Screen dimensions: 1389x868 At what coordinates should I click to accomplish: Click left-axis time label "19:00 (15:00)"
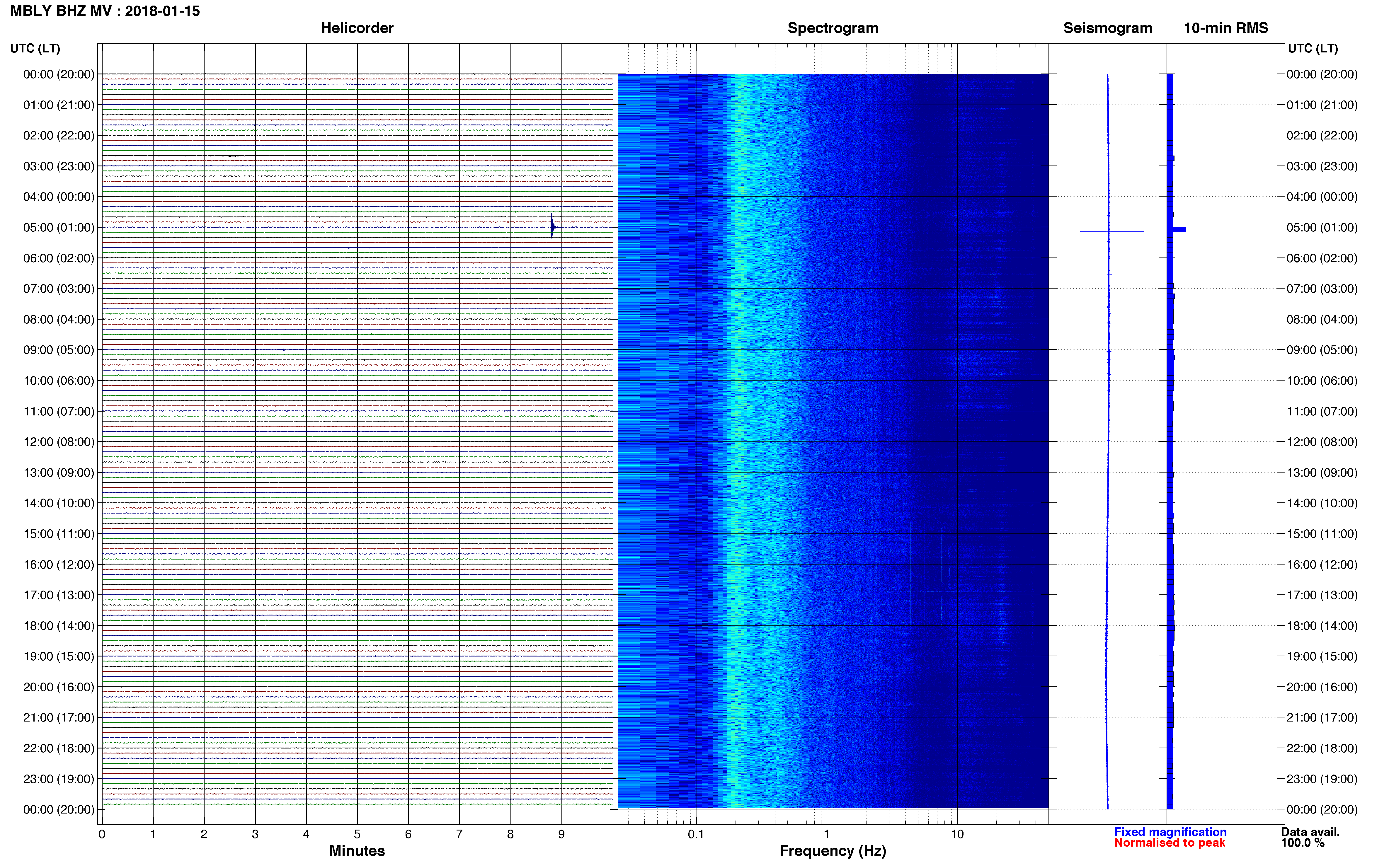coord(59,656)
